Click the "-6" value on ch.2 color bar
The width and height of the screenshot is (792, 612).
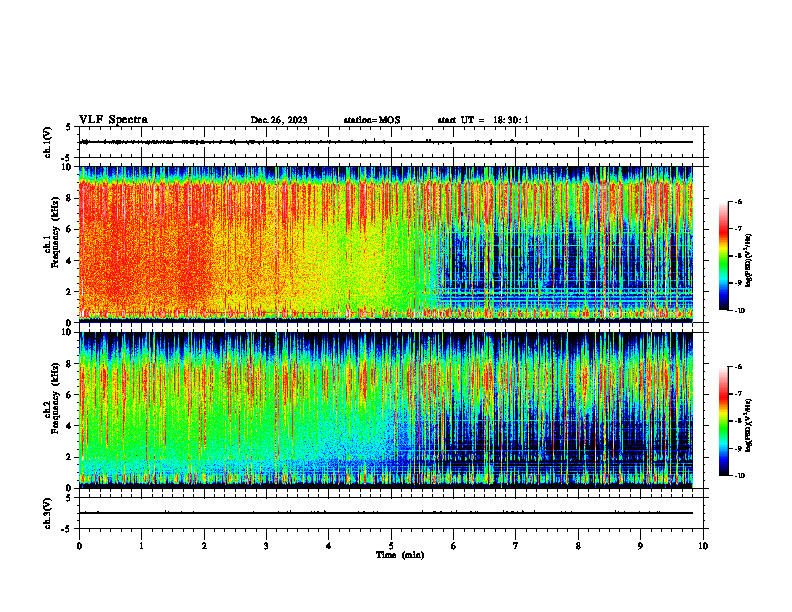pyautogui.click(x=738, y=367)
